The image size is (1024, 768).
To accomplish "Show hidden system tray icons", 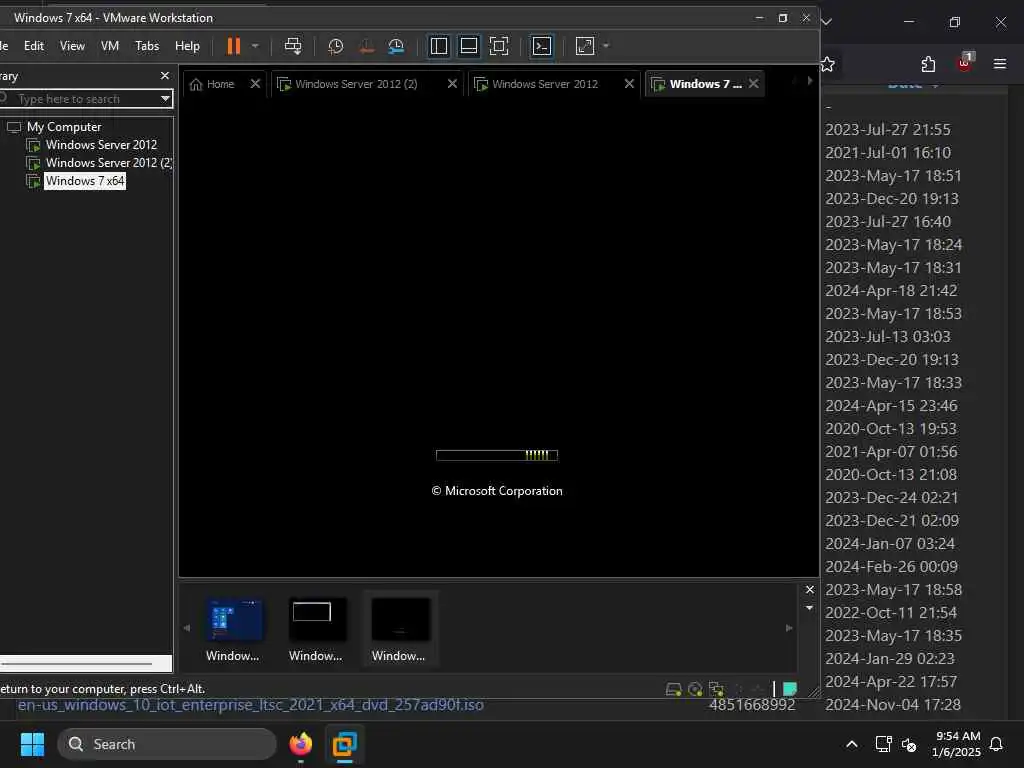I will coord(852,744).
